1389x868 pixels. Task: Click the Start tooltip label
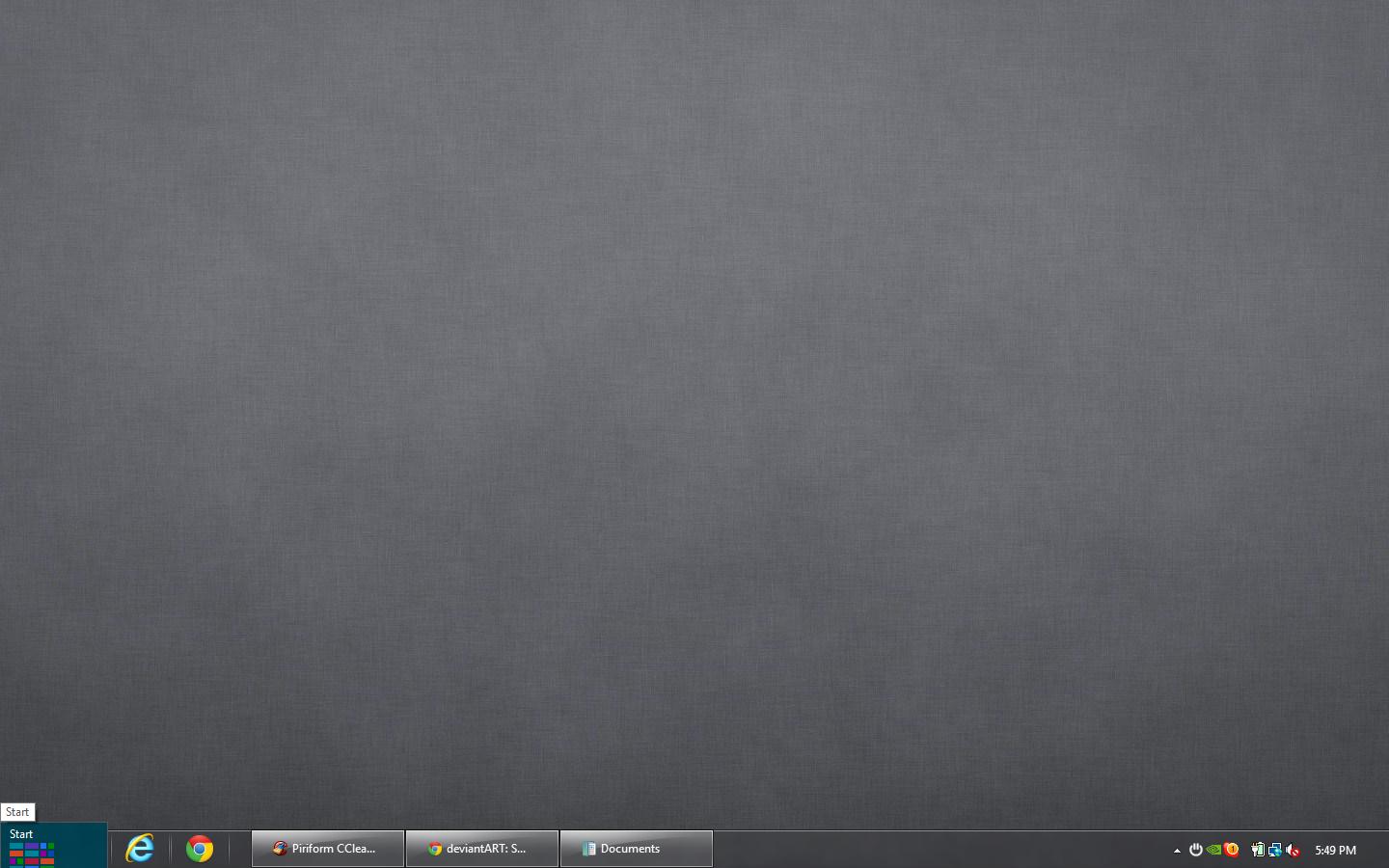tap(17, 812)
